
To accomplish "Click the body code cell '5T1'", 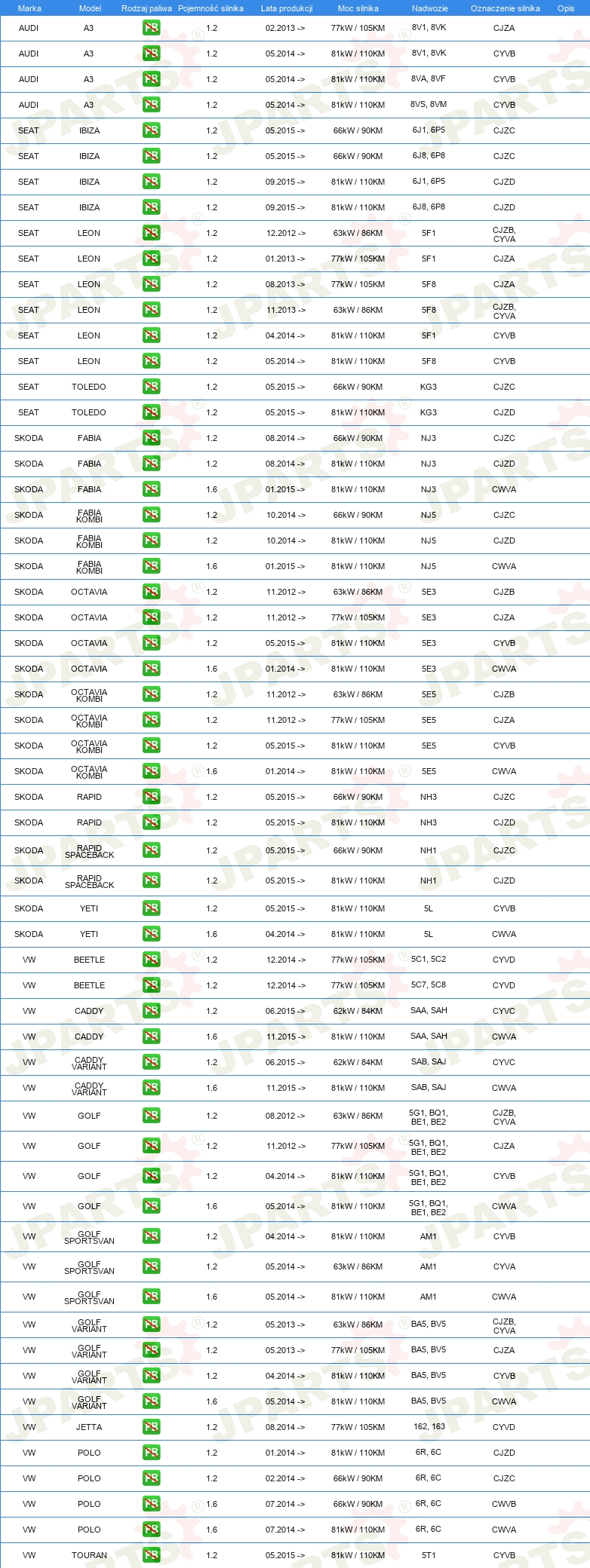I will pyautogui.click(x=429, y=1555).
